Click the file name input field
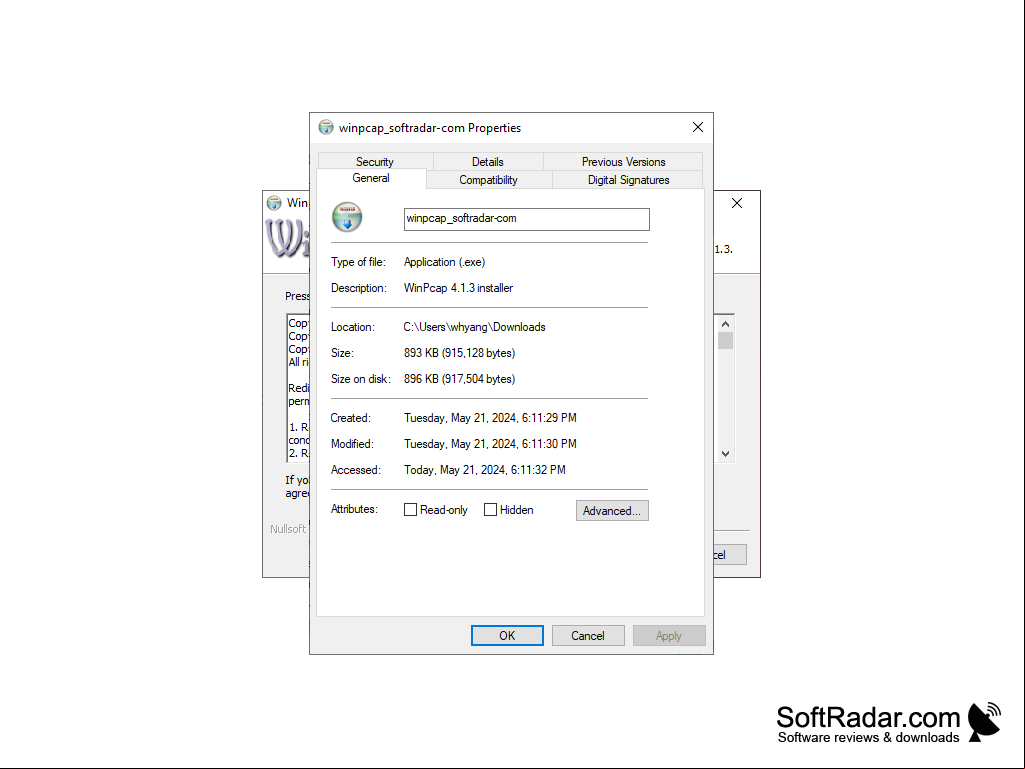This screenshot has width=1025, height=769. pyautogui.click(x=527, y=219)
